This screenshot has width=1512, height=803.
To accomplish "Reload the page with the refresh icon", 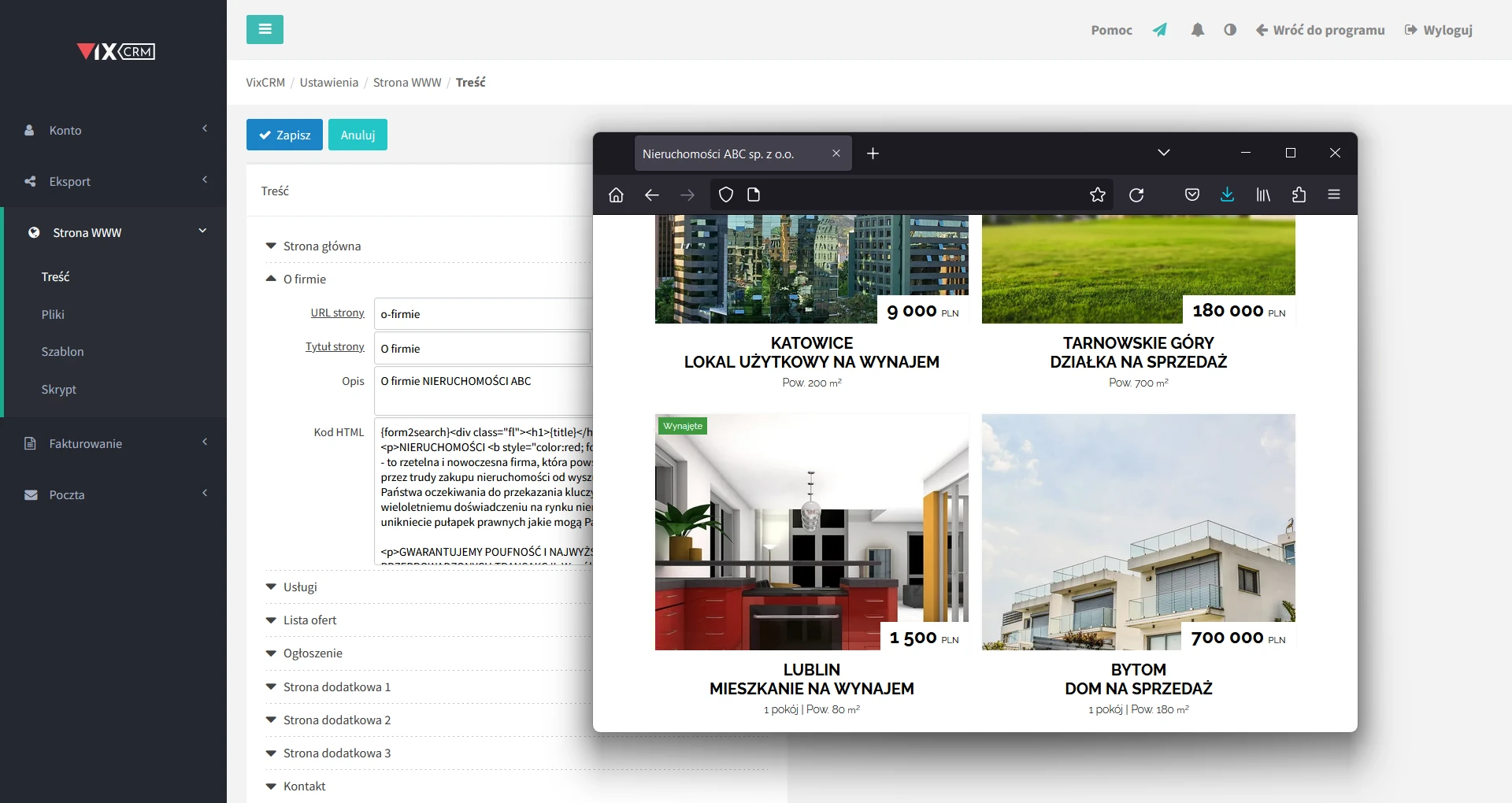I will (x=1137, y=194).
